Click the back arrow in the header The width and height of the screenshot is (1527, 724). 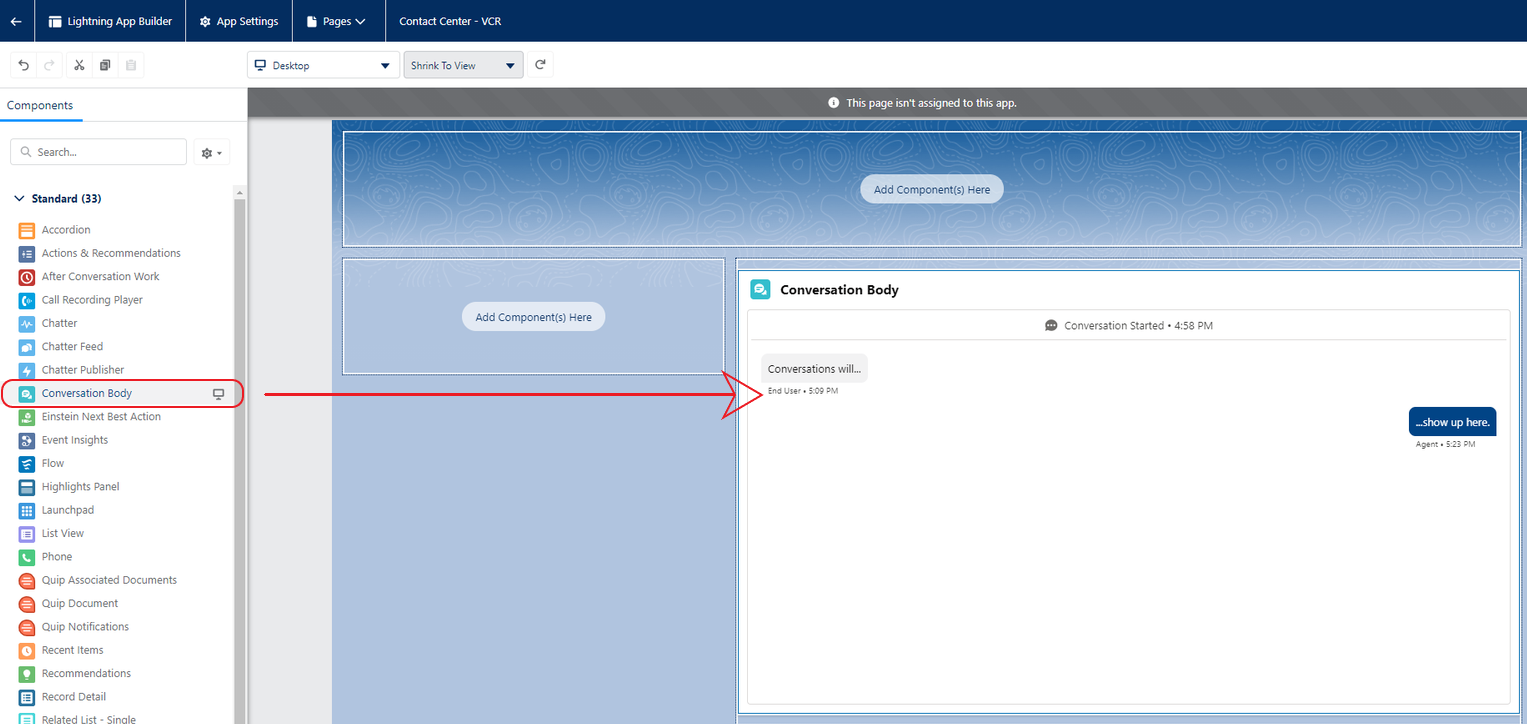point(16,21)
